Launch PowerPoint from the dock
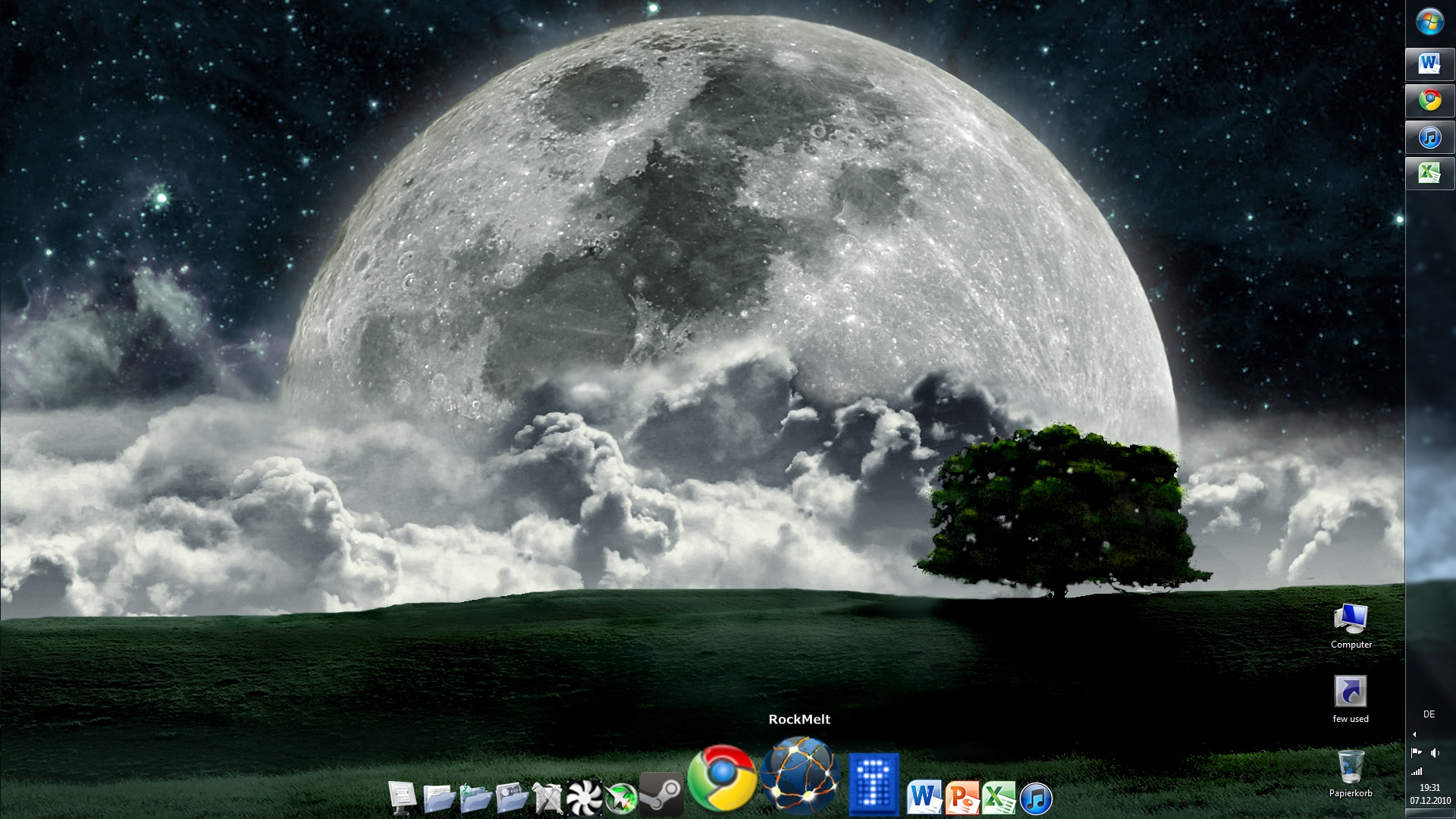This screenshot has width=1456, height=819. [962, 798]
